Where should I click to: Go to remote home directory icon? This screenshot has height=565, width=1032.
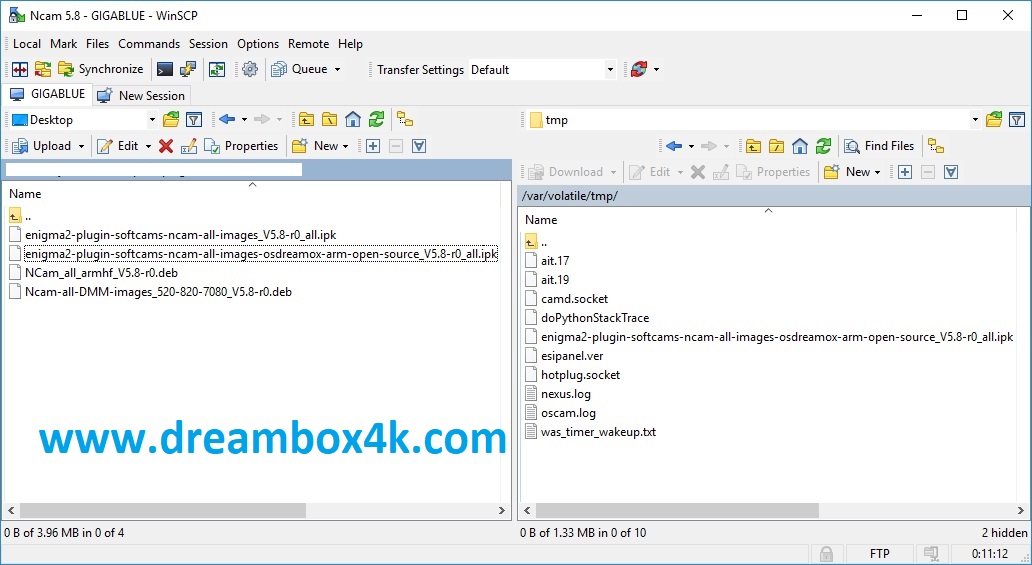(800, 146)
